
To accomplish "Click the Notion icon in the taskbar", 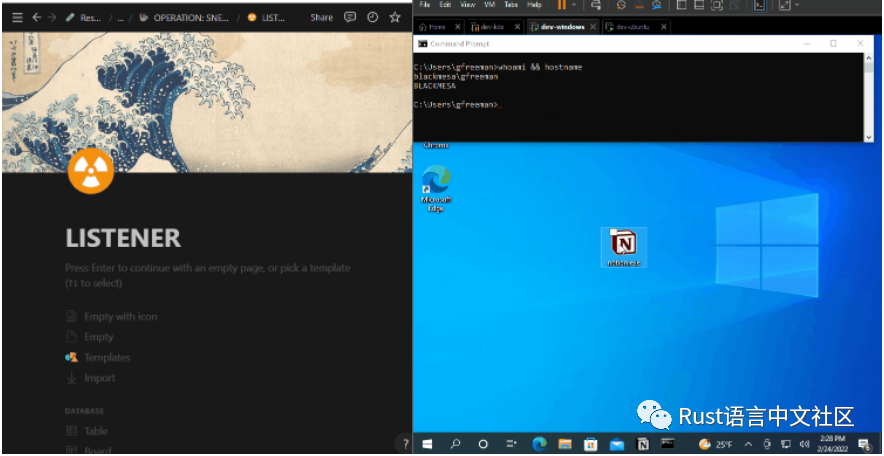I will [x=643, y=444].
